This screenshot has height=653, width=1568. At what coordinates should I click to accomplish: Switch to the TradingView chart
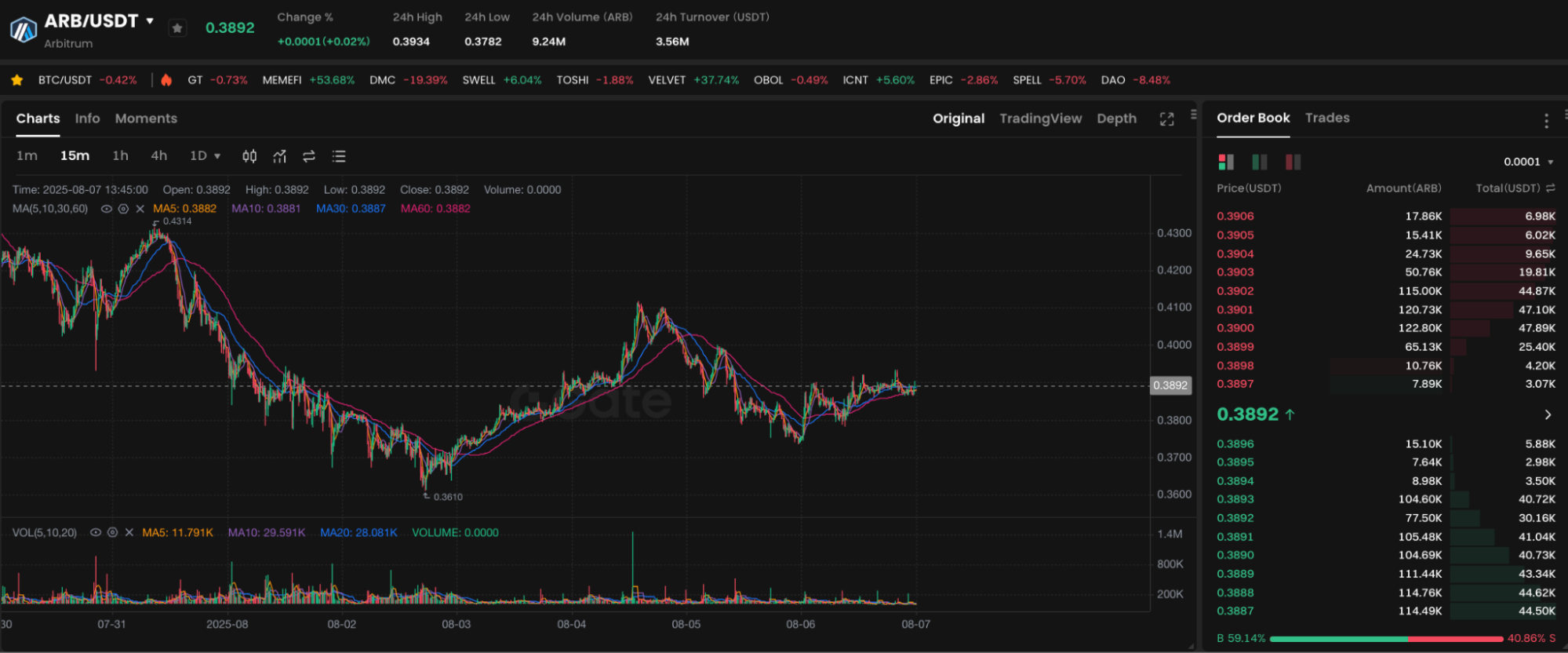[1040, 119]
